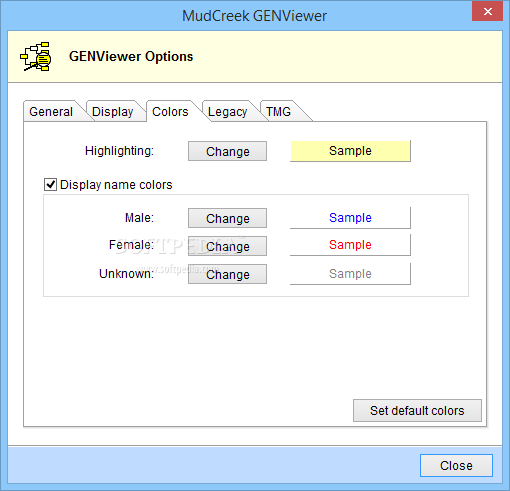Click Set default colors button
This screenshot has width=510, height=491.
tap(417, 410)
